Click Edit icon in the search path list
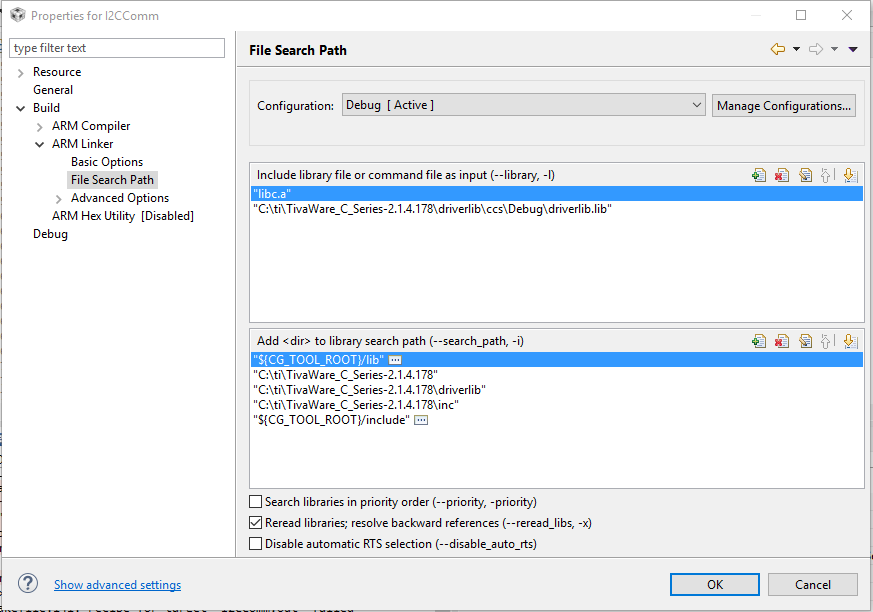873x612 pixels. (x=805, y=341)
